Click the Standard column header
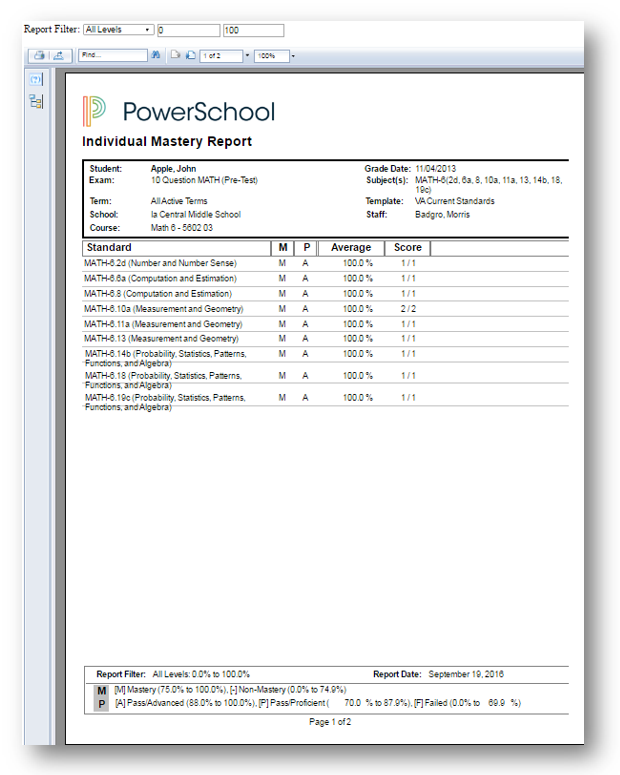The width and height of the screenshot is (620, 775). (177, 248)
